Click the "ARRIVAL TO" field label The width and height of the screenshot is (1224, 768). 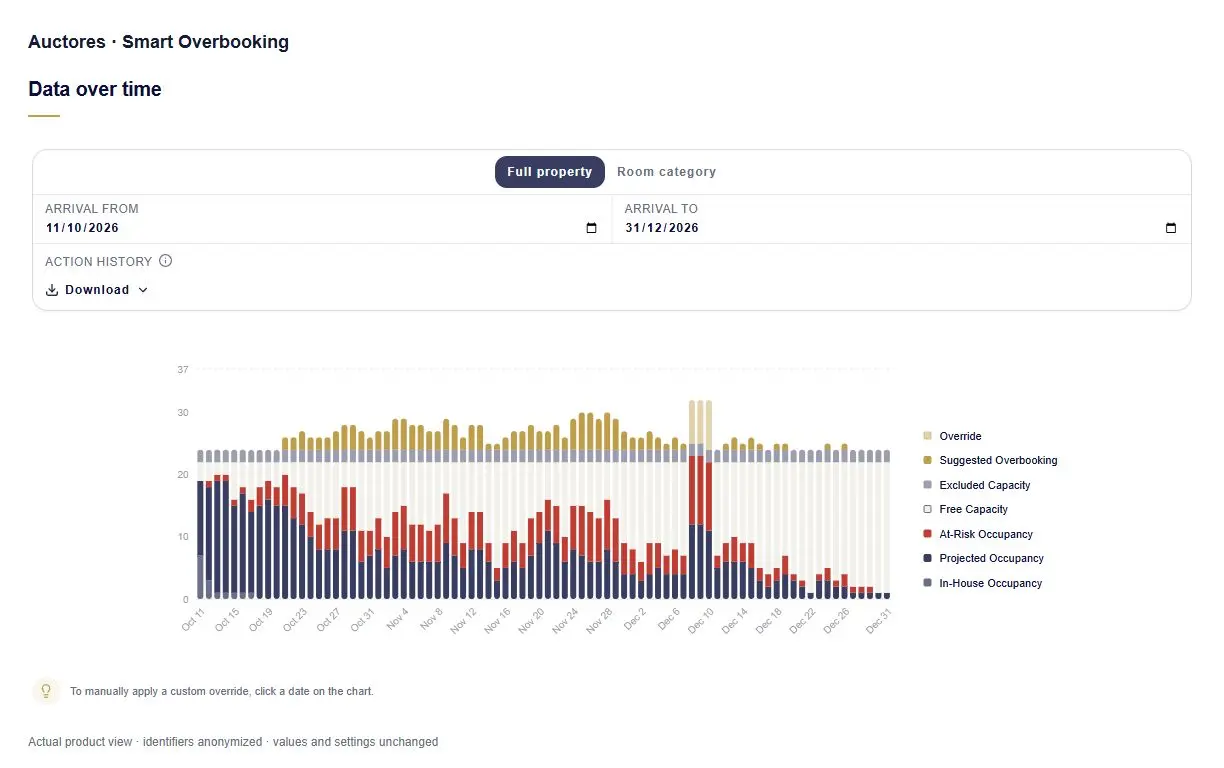tap(661, 209)
